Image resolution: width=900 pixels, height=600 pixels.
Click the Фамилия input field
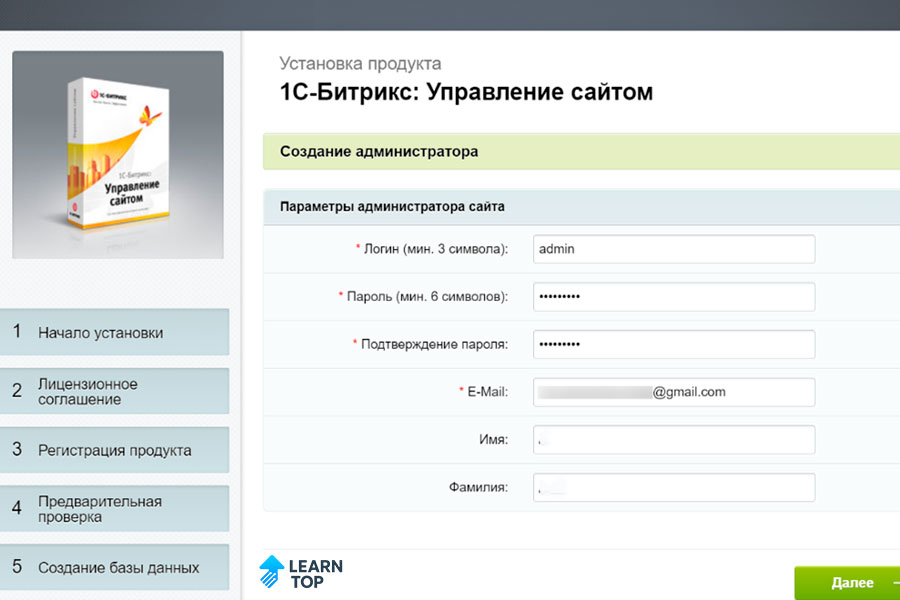[674, 487]
